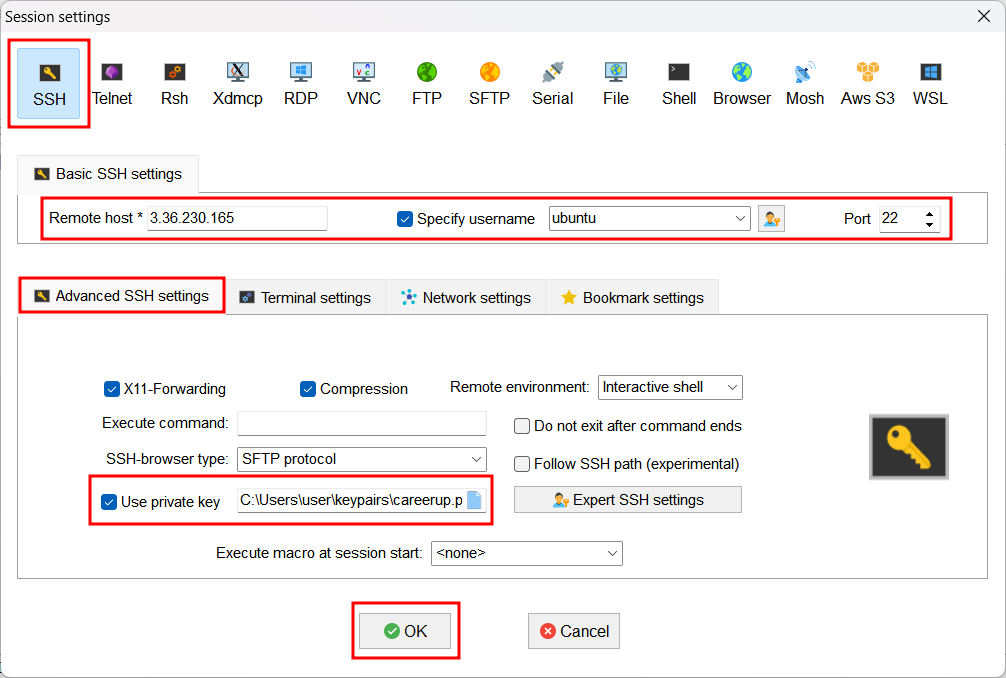1006x678 pixels.
Task: Focus the Execute command text field
Action: click(x=362, y=423)
